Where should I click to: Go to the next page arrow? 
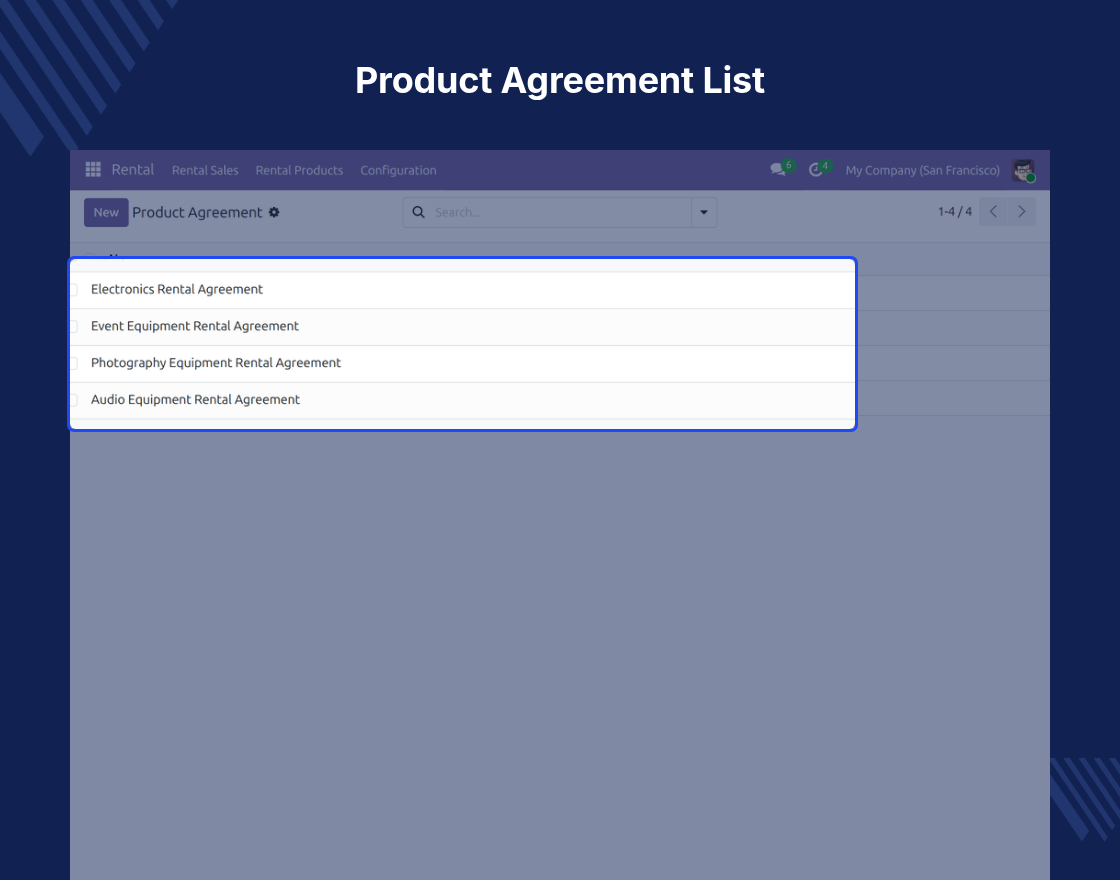tap(1021, 211)
